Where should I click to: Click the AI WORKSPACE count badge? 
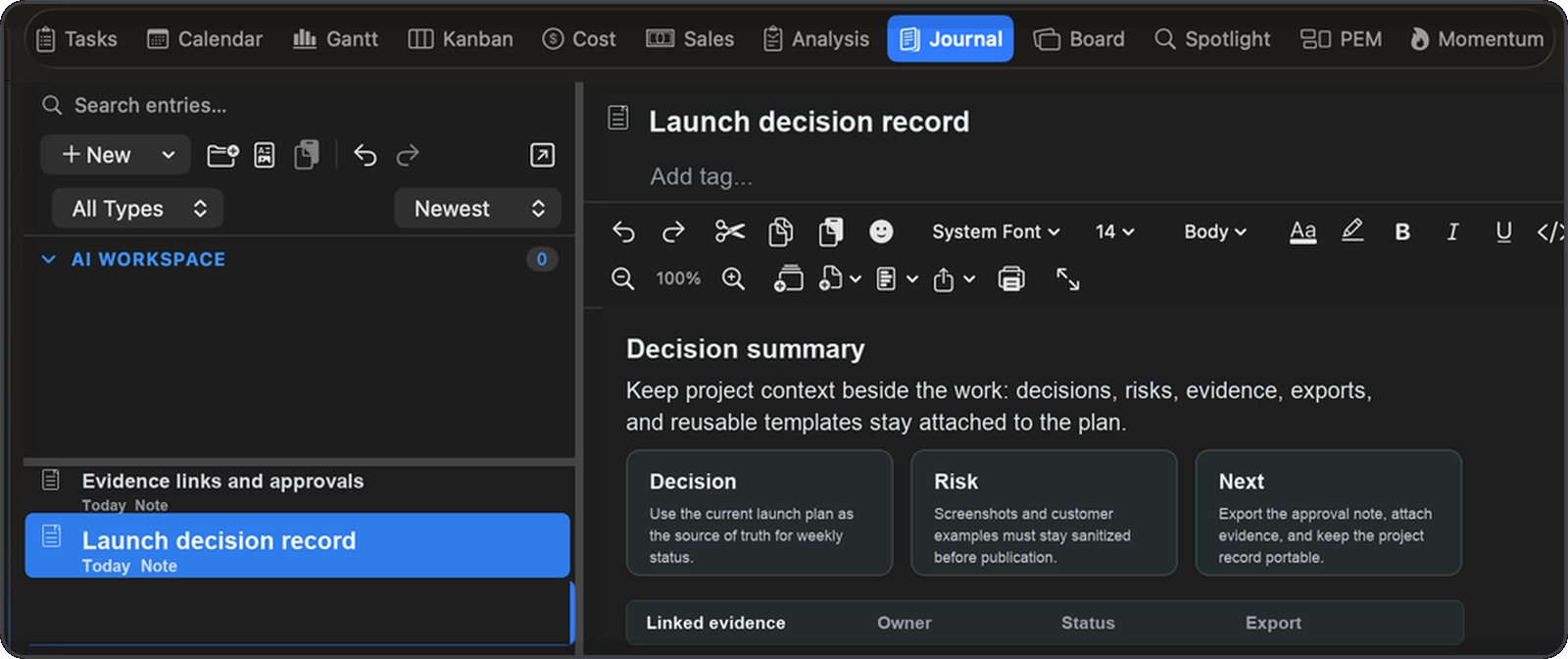tap(542, 259)
